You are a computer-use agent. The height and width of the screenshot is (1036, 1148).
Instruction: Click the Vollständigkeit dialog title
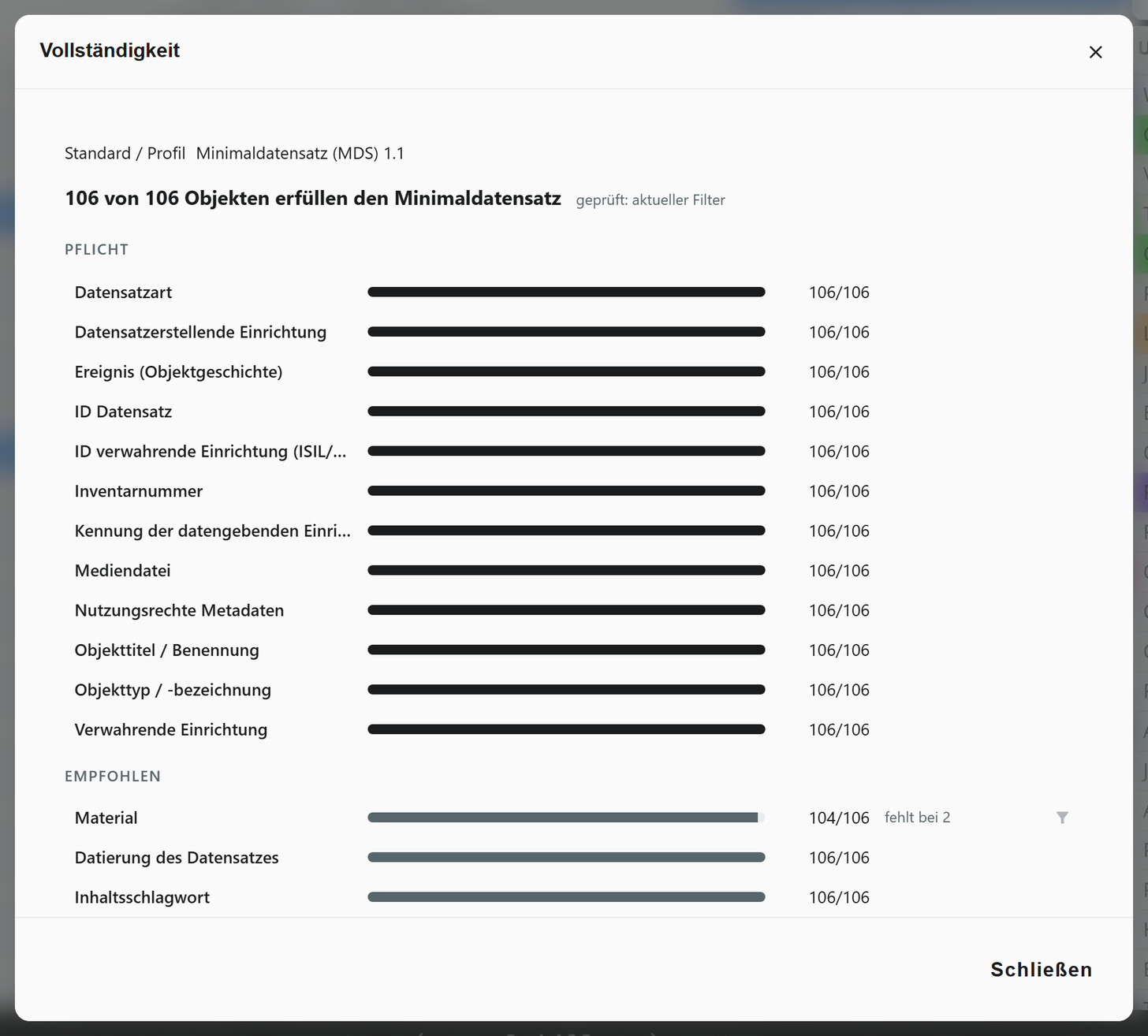point(110,50)
